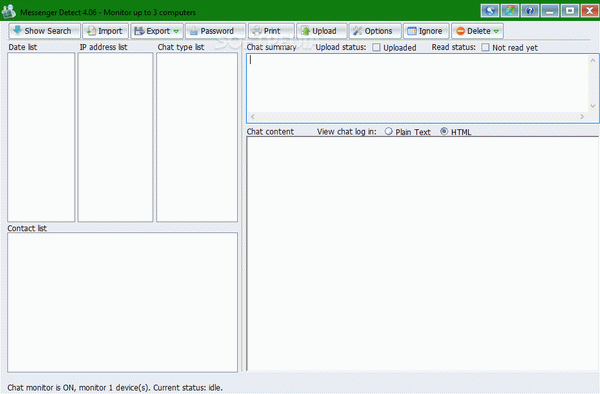Click inside the Contact list box
The width and height of the screenshot is (600, 394).
coord(122,302)
